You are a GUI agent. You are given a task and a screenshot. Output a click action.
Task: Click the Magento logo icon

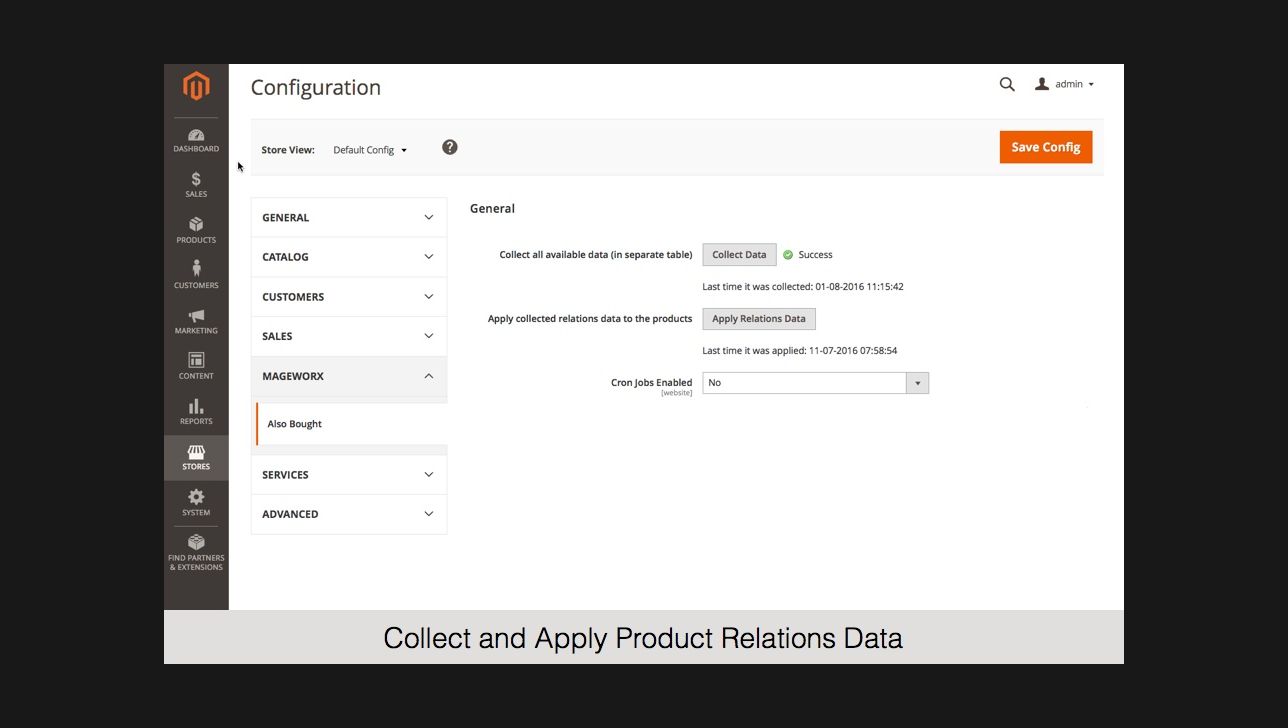[x=196, y=87]
